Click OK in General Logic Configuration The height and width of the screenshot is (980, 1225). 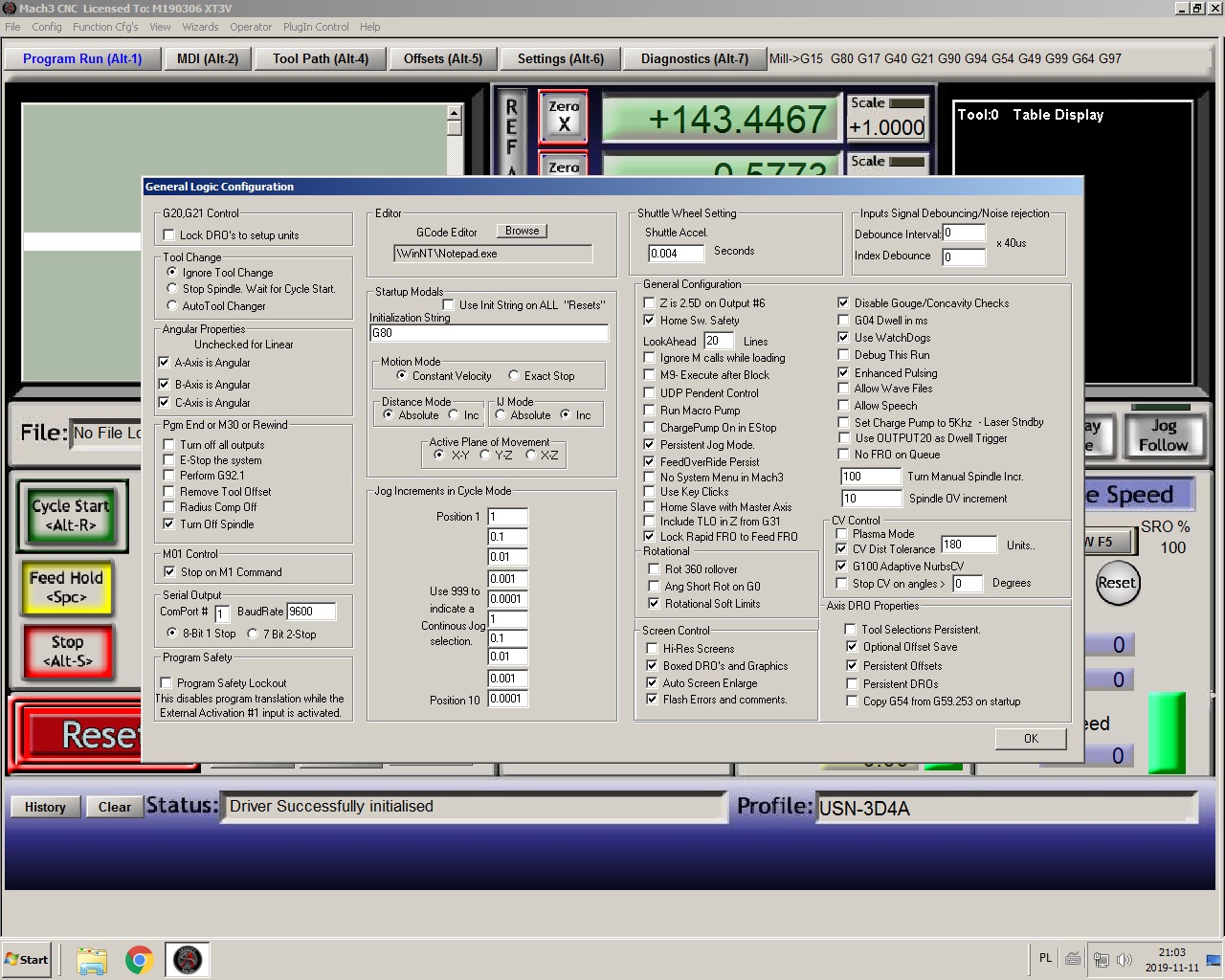[1031, 738]
